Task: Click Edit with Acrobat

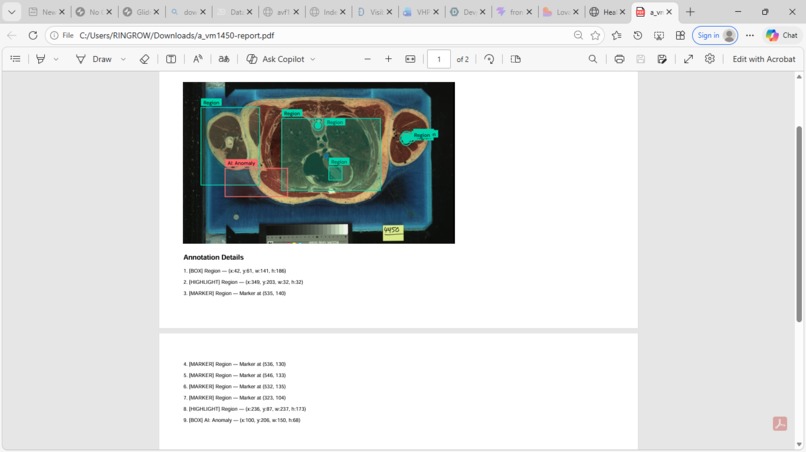Action: pos(764,59)
